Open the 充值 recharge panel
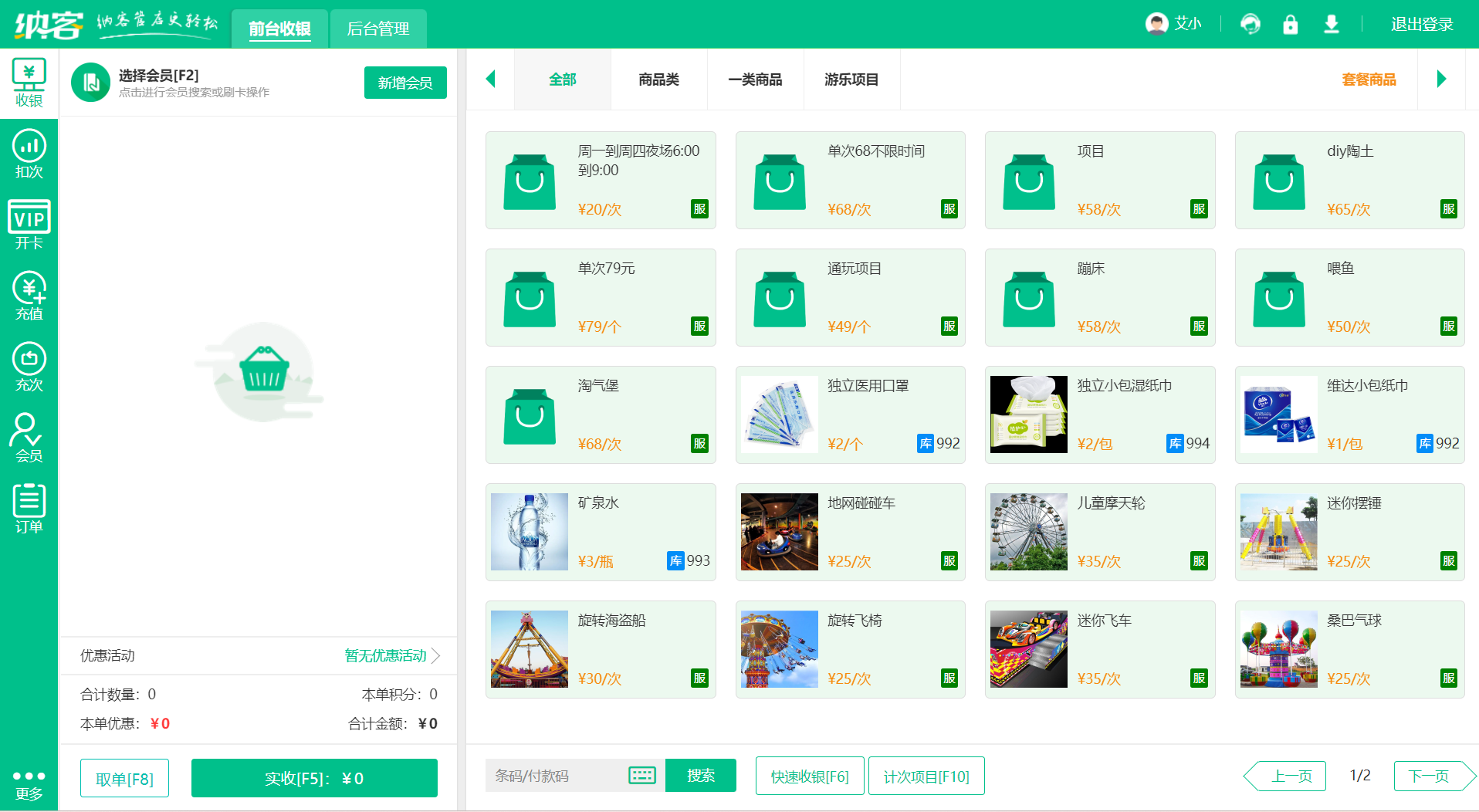 (29, 295)
